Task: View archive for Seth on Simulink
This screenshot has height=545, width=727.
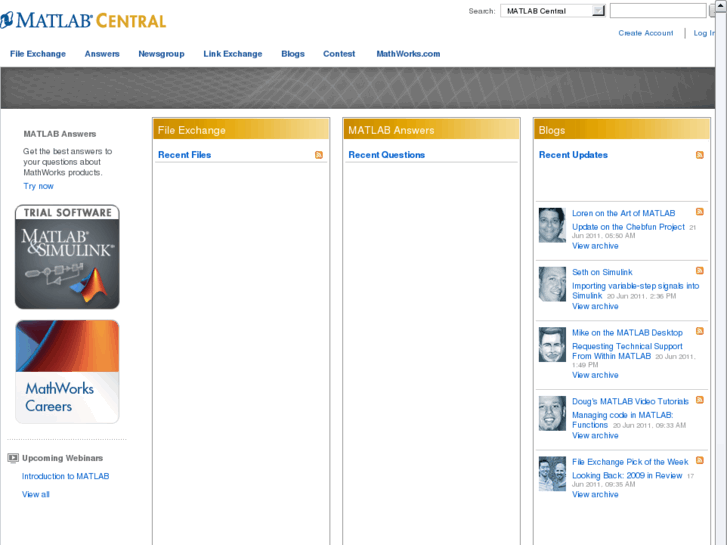Action: pyautogui.click(x=595, y=306)
